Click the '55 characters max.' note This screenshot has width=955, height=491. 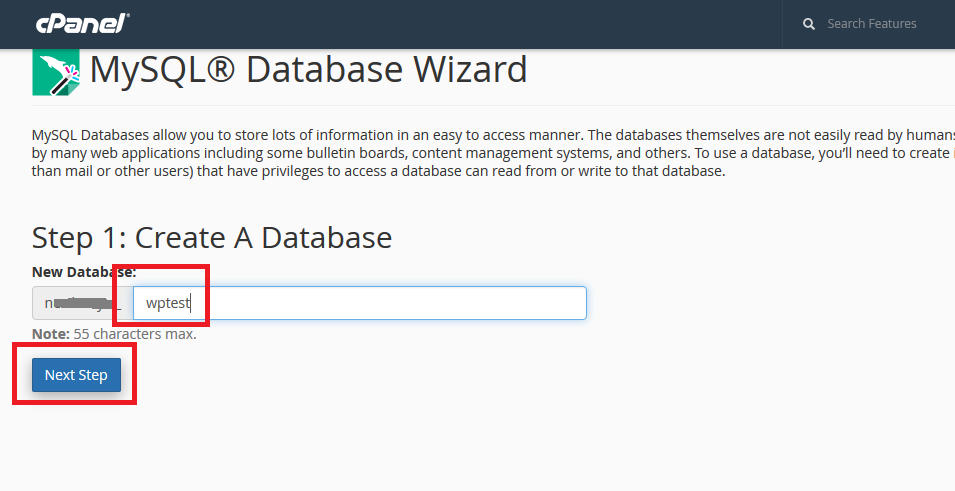[135, 334]
